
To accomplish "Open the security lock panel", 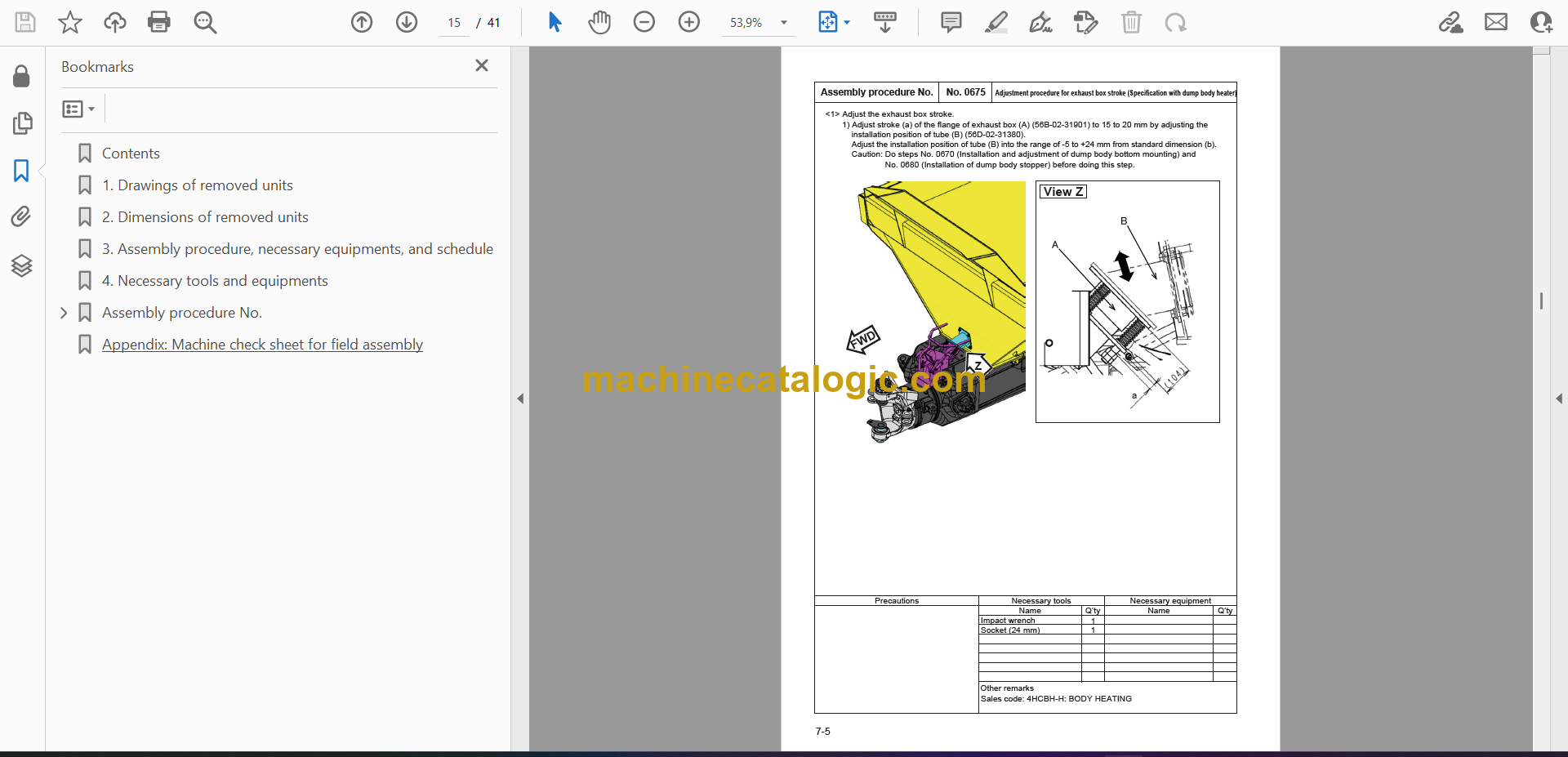I will pos(22,76).
